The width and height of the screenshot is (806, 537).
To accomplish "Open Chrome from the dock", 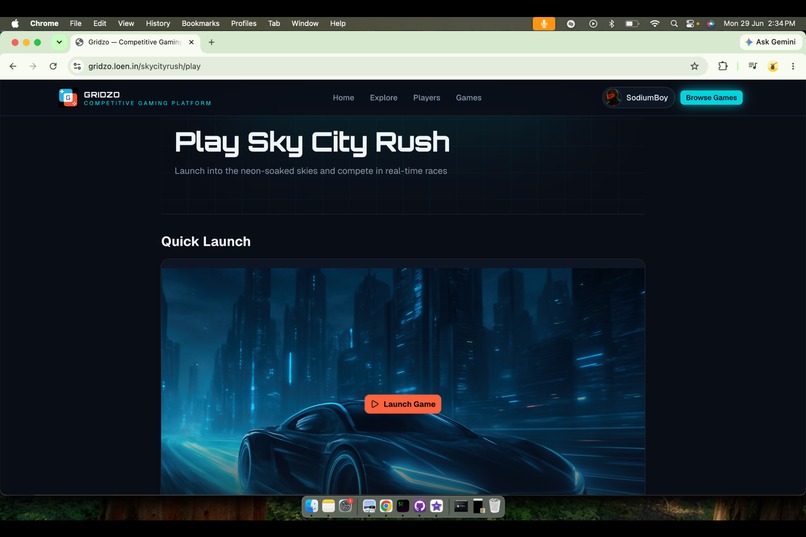I will (x=386, y=506).
